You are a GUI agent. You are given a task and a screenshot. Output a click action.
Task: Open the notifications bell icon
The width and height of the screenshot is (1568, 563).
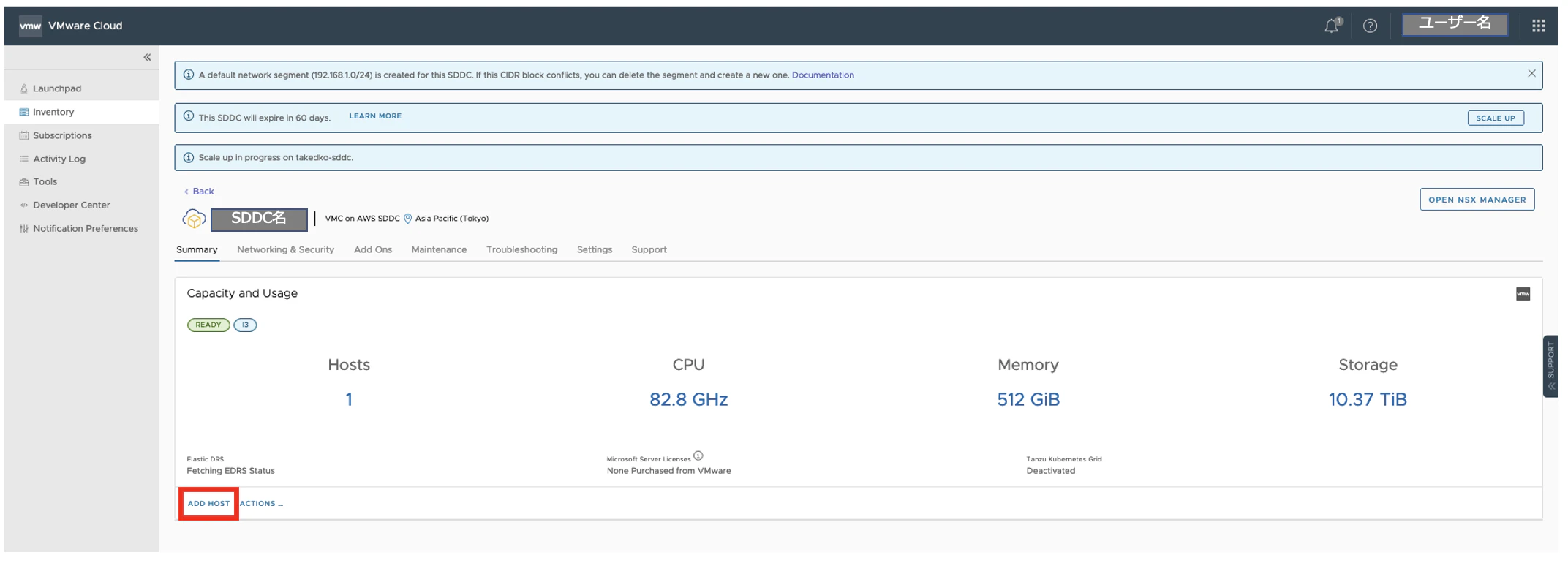(1332, 26)
